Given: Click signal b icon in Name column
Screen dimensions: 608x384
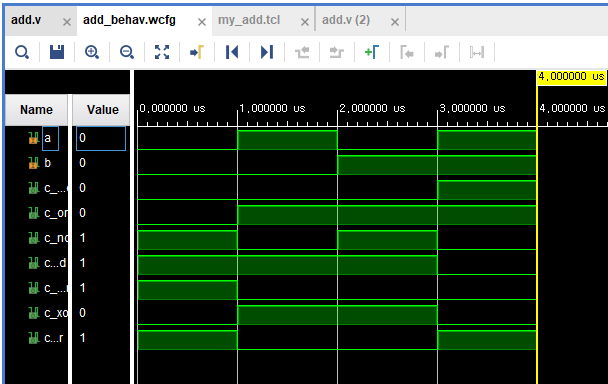Looking at the screenshot, I should point(34,163).
